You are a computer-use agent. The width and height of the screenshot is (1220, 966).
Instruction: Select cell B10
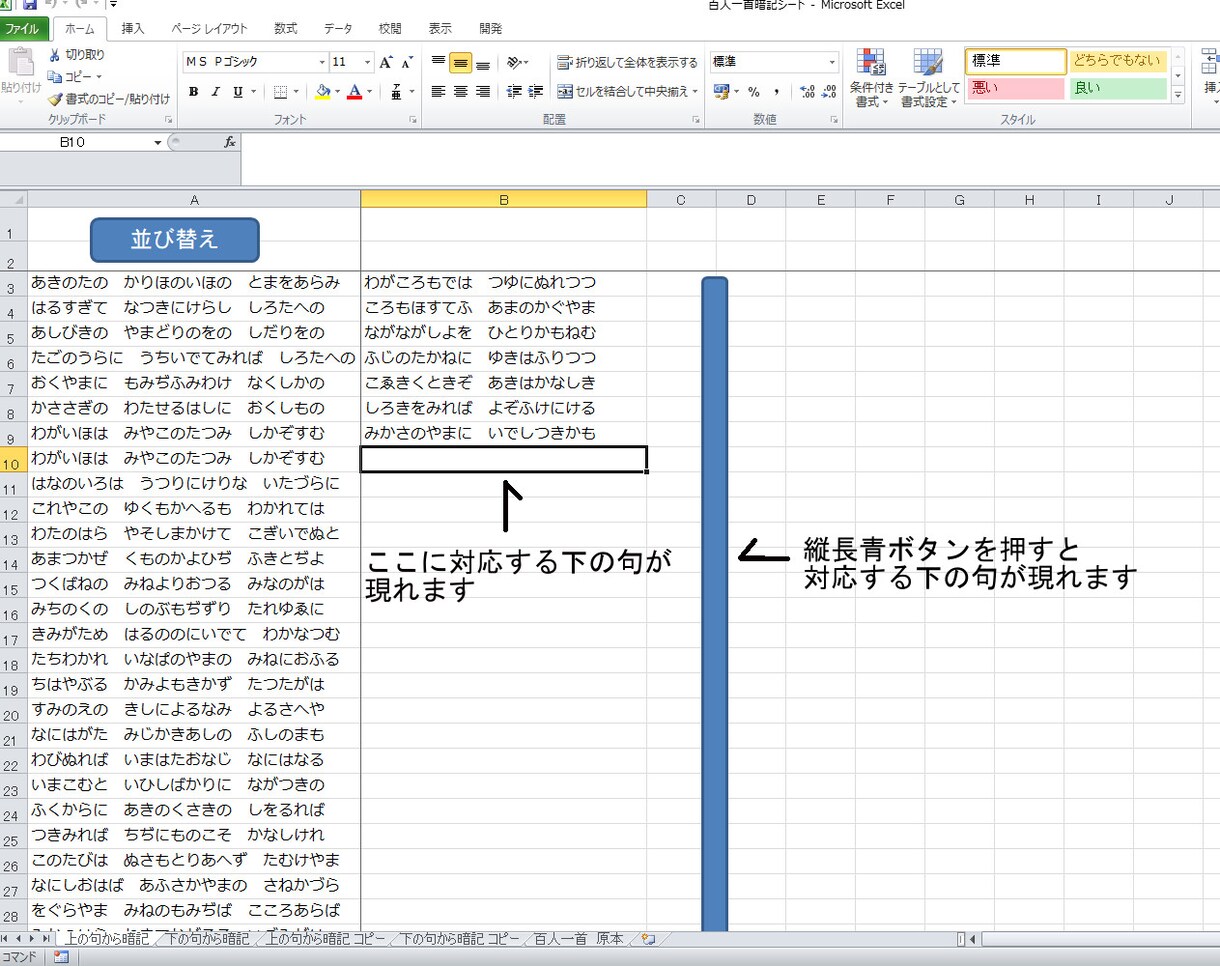point(504,459)
